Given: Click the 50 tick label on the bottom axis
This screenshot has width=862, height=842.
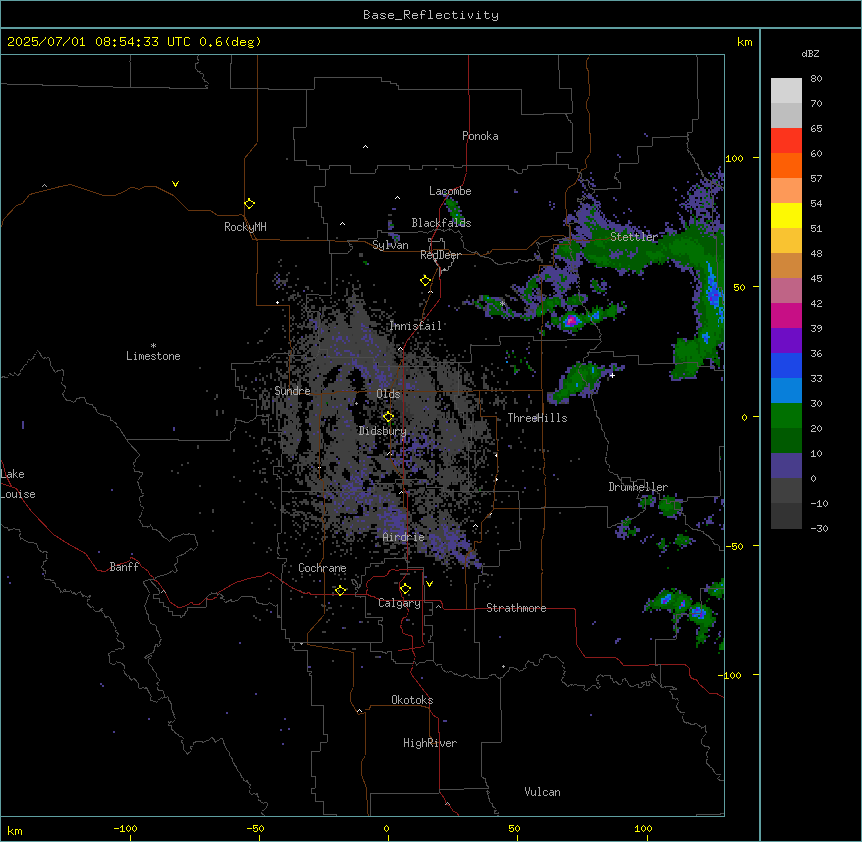Looking at the screenshot, I should [514, 828].
